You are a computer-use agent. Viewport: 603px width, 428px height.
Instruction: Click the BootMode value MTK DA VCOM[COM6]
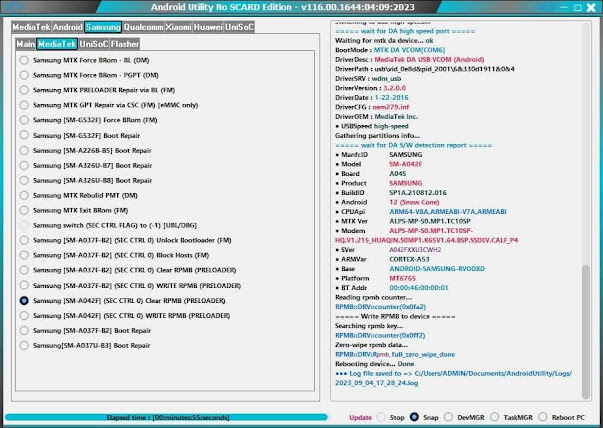pyautogui.click(x=410, y=50)
